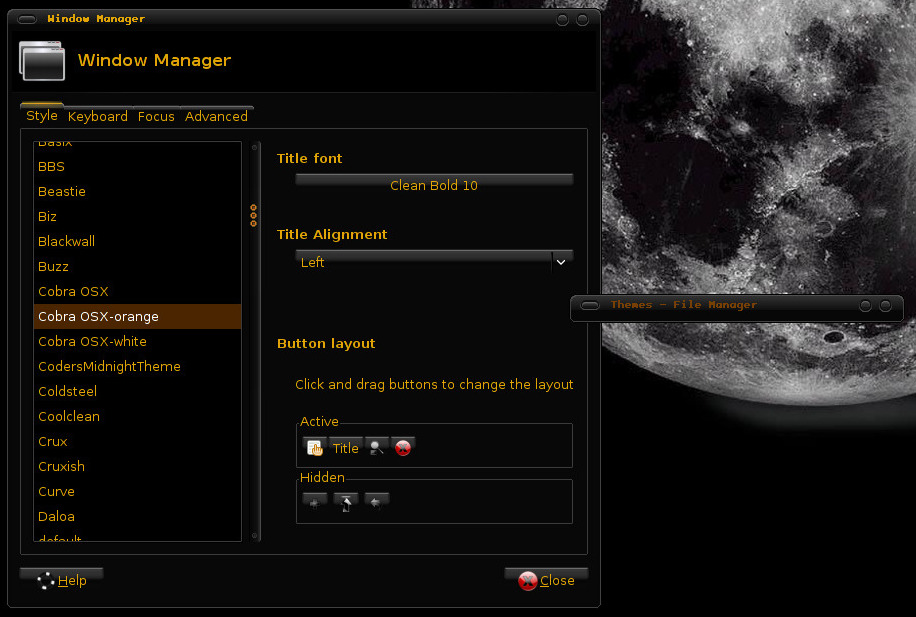The image size is (916, 617).
Task: Select the BBS theme
Action: pos(137,167)
